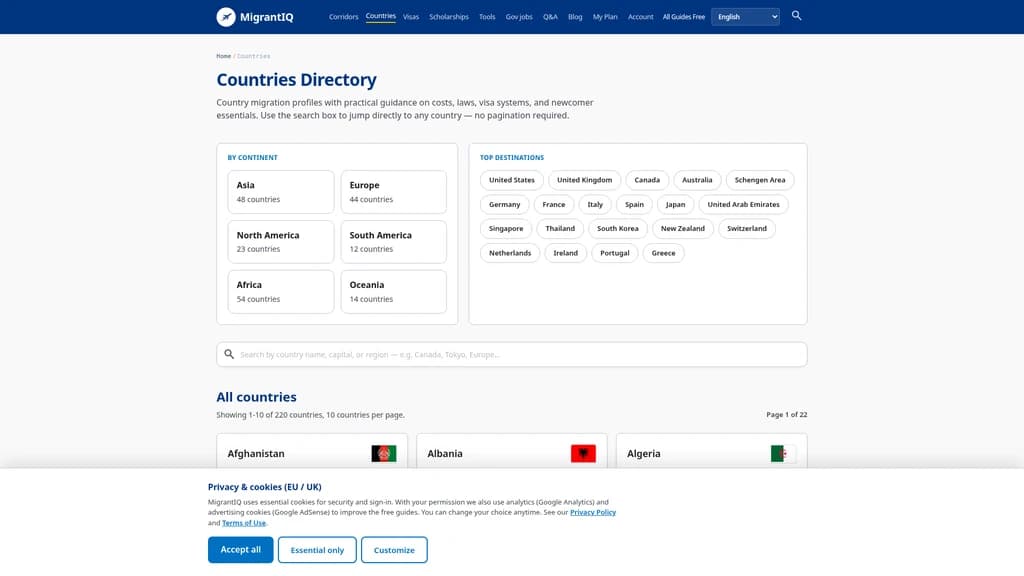
Task: Open Scholarships in the navigation
Action: [449, 17]
